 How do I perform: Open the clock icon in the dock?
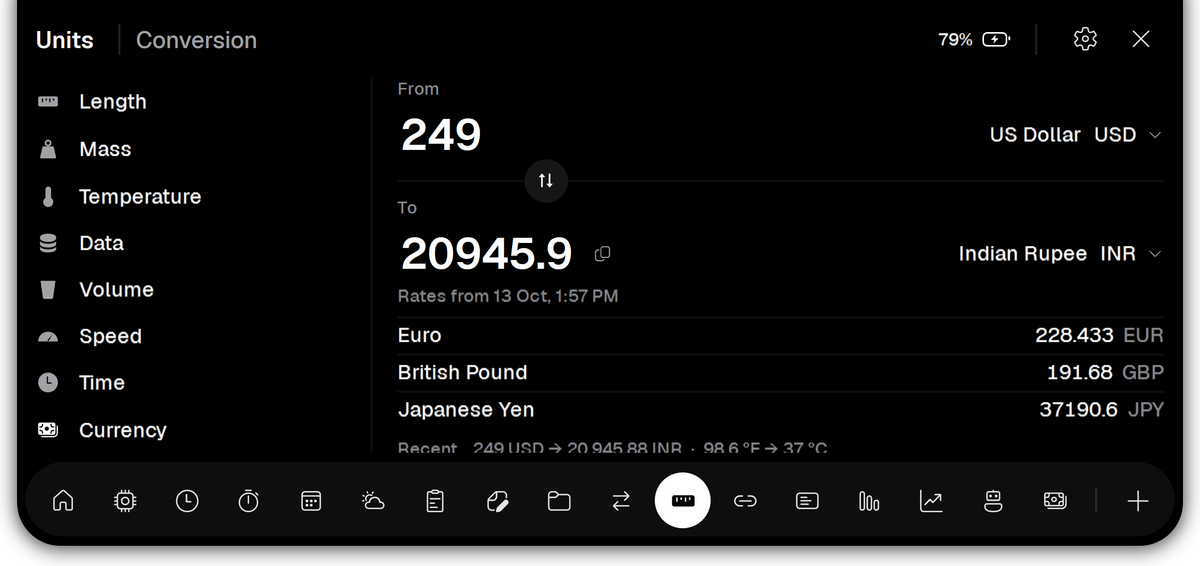[x=187, y=501]
